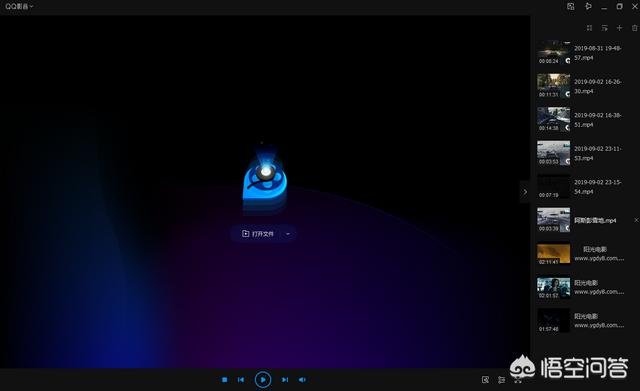Click thumbnail of the 00:03:39 video
The height and width of the screenshot is (391, 640).
tap(553, 220)
